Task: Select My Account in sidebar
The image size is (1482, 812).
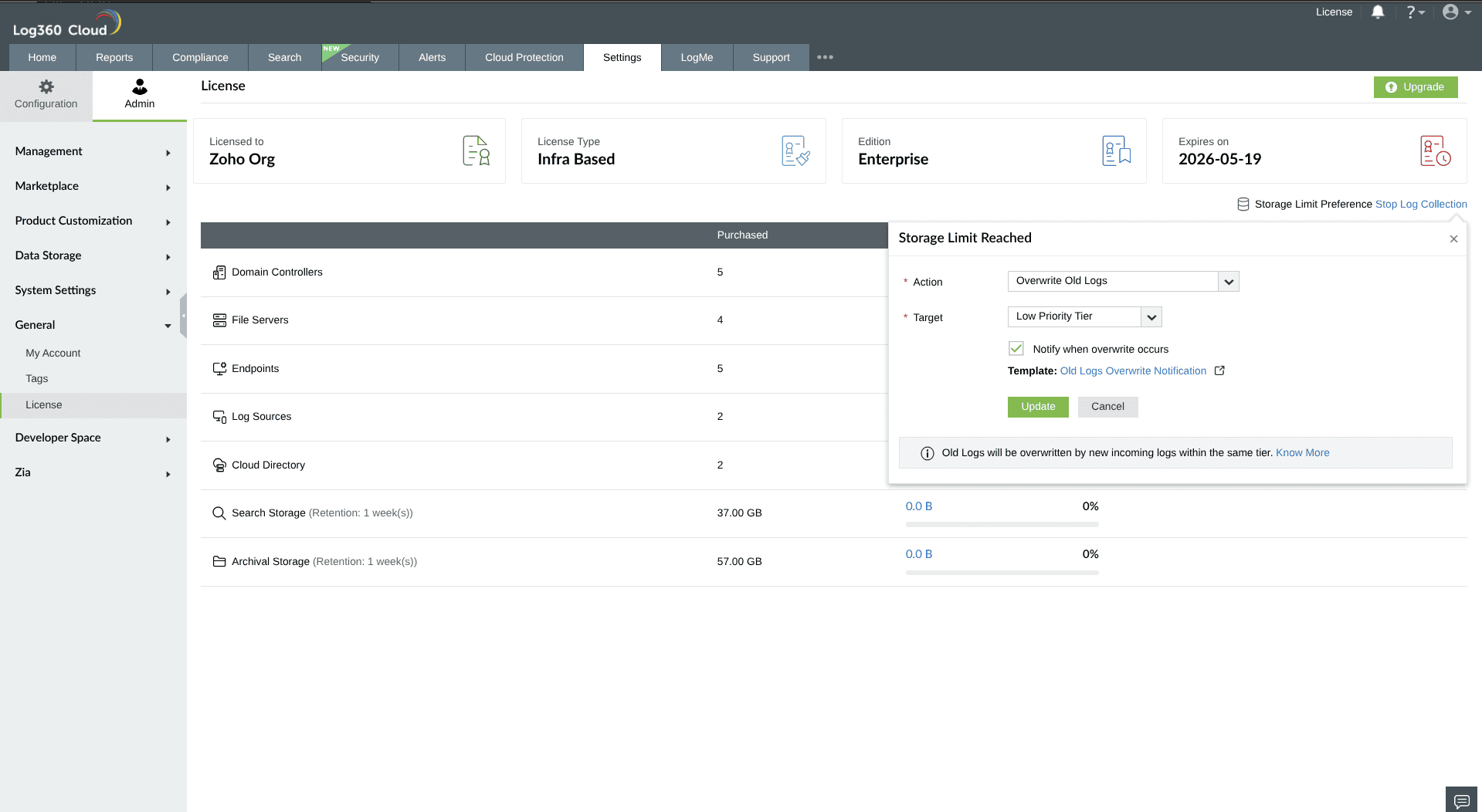Action: point(53,353)
